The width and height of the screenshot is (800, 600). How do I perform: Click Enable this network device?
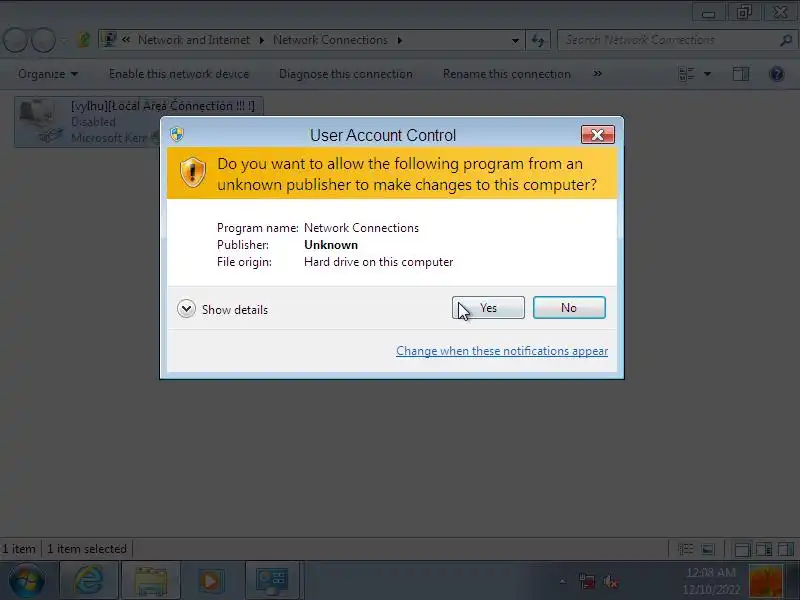point(179,74)
